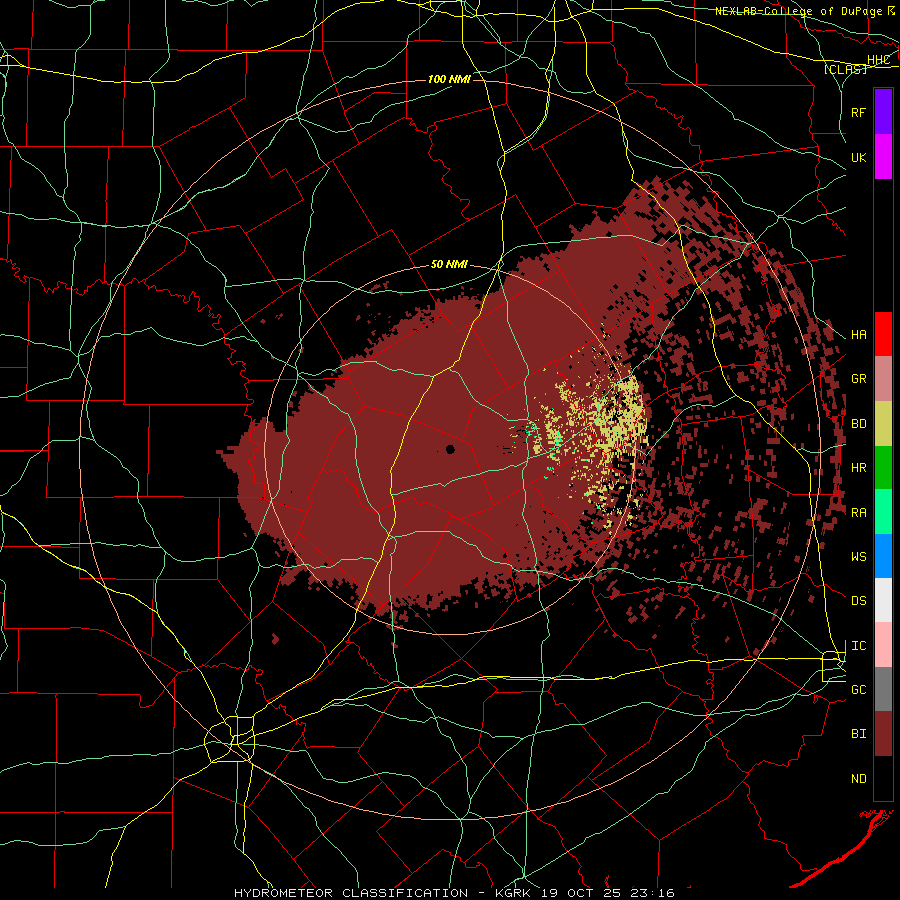Click the 'BI' legend label
900x900 pixels.
(x=858, y=734)
